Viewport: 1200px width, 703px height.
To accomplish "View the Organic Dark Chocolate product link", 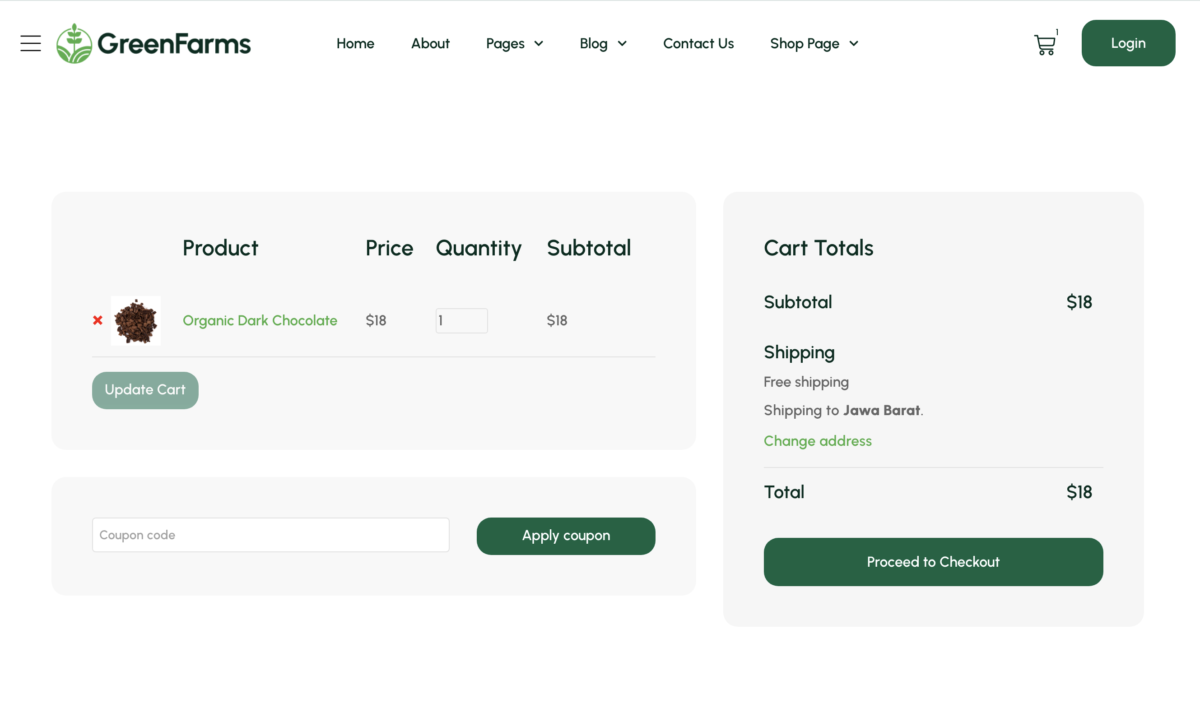I will tap(260, 320).
